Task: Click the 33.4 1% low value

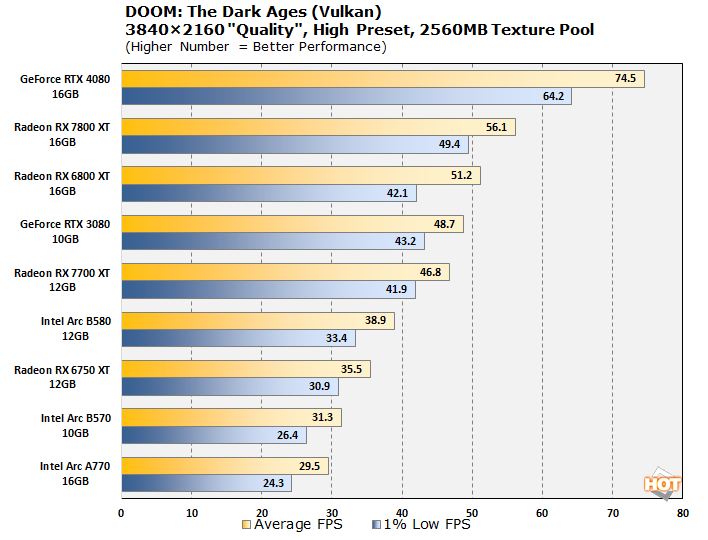Action: click(336, 338)
